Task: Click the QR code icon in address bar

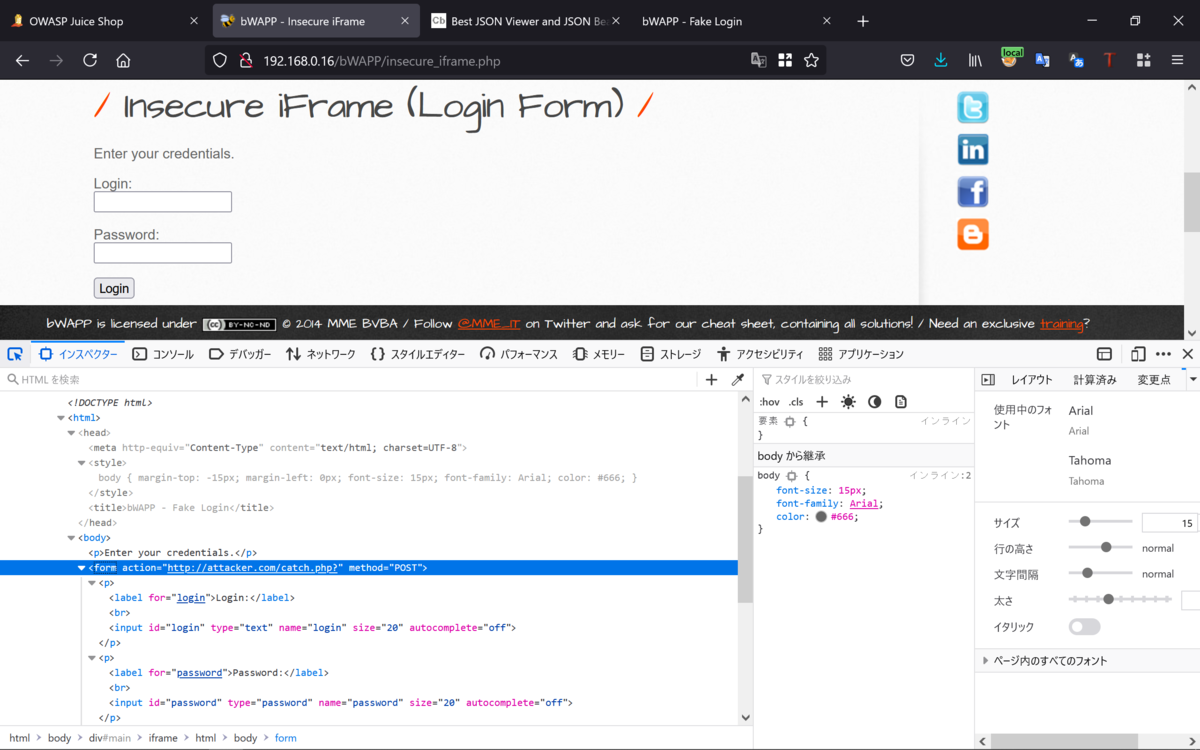Action: point(785,60)
